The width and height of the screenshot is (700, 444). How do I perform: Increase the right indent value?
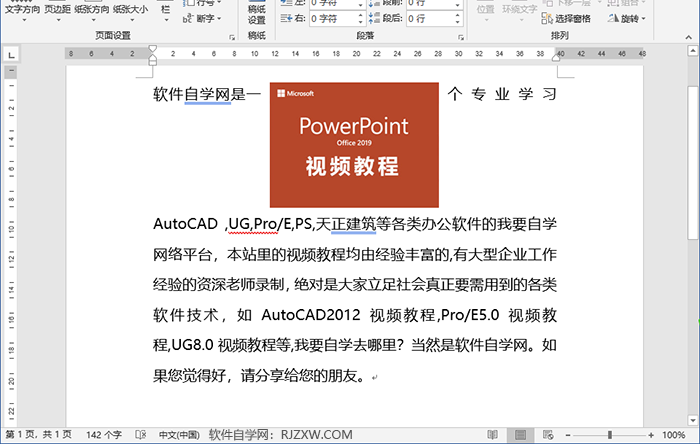(x=361, y=16)
